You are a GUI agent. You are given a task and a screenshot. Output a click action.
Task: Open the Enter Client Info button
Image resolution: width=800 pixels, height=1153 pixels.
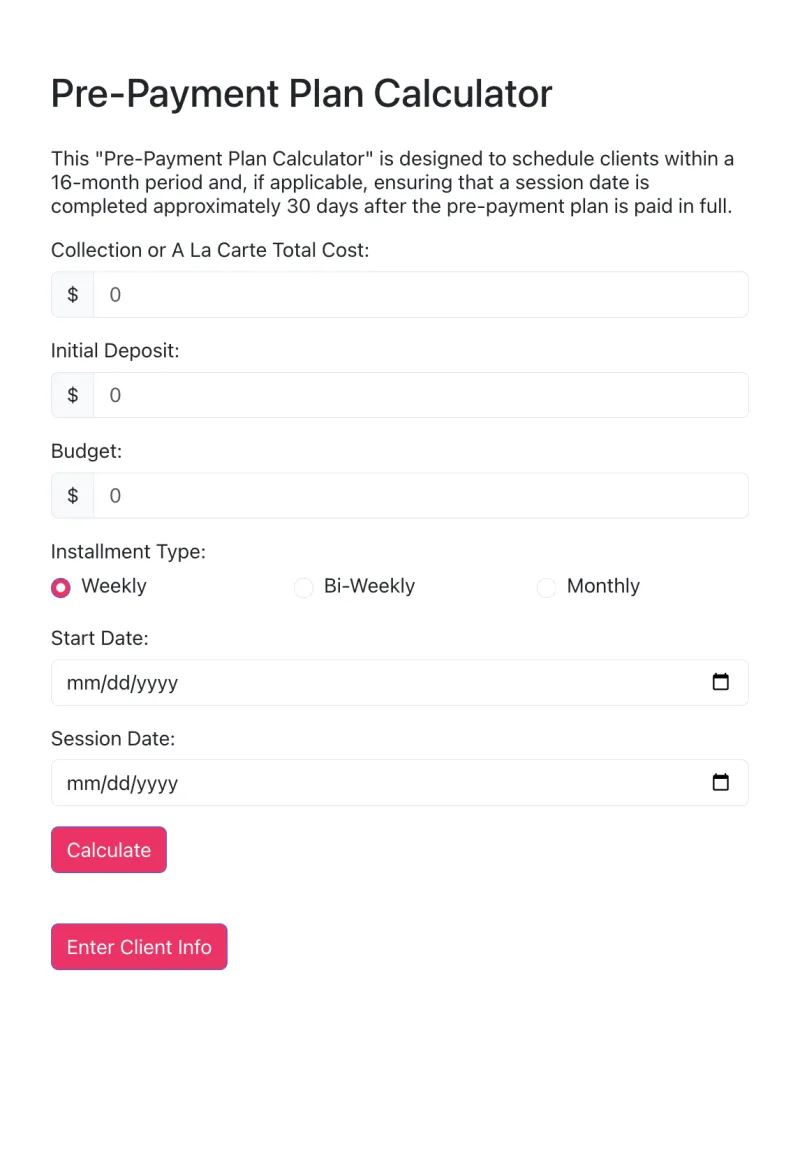[139, 947]
